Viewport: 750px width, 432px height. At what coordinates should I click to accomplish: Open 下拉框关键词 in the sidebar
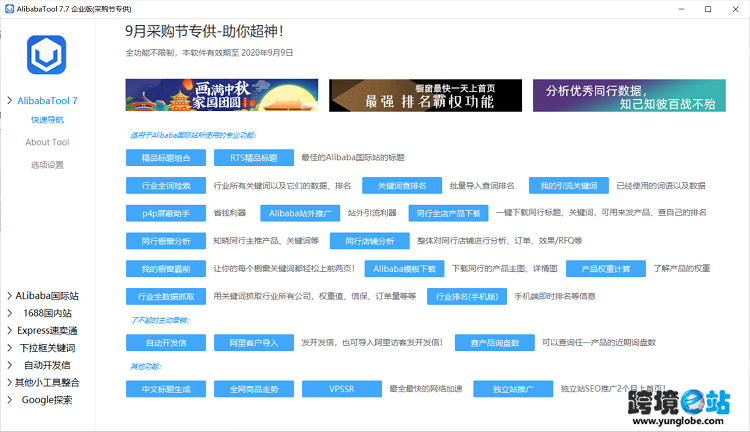(x=47, y=348)
